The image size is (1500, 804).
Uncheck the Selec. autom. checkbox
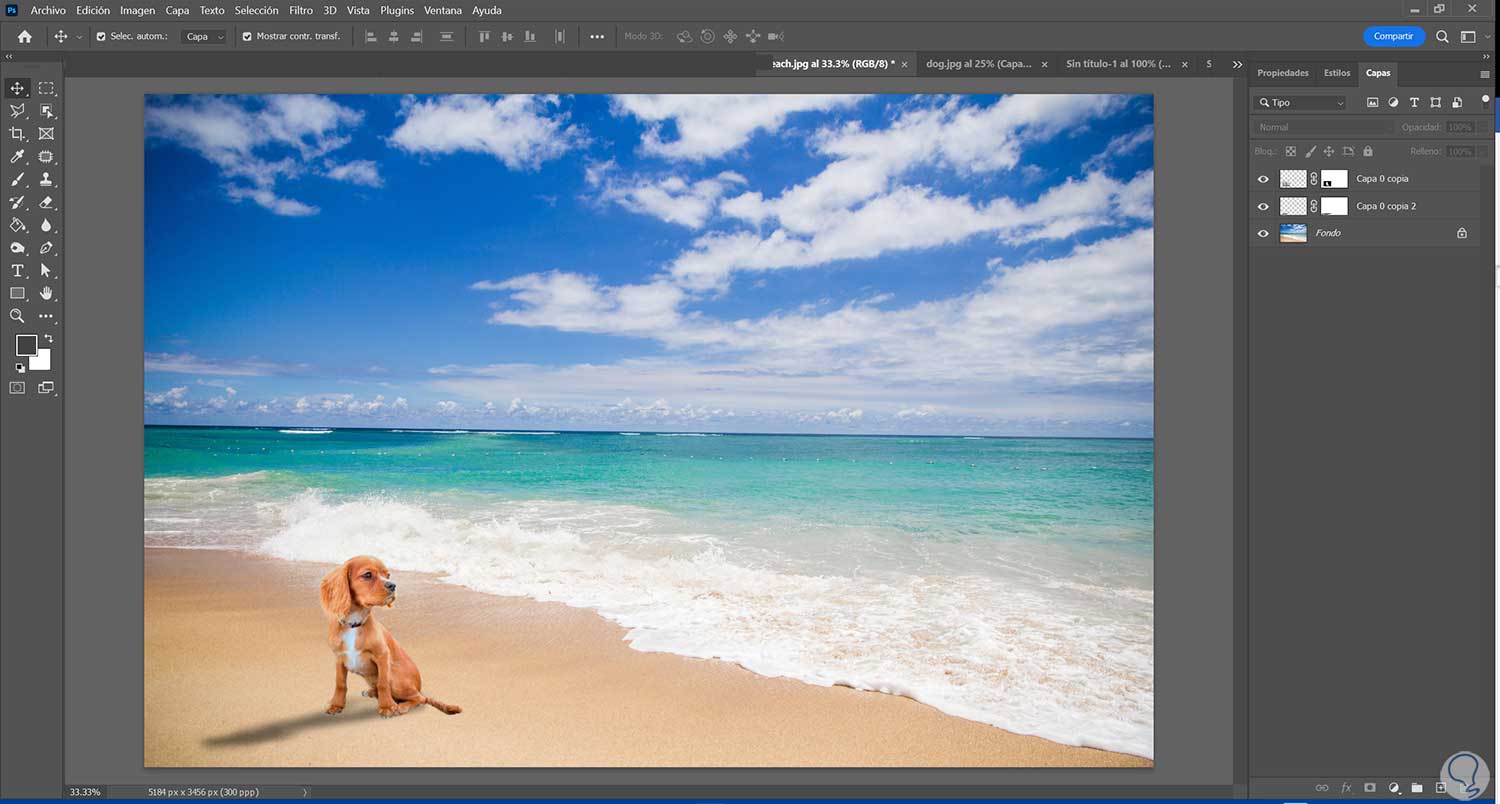(101, 37)
